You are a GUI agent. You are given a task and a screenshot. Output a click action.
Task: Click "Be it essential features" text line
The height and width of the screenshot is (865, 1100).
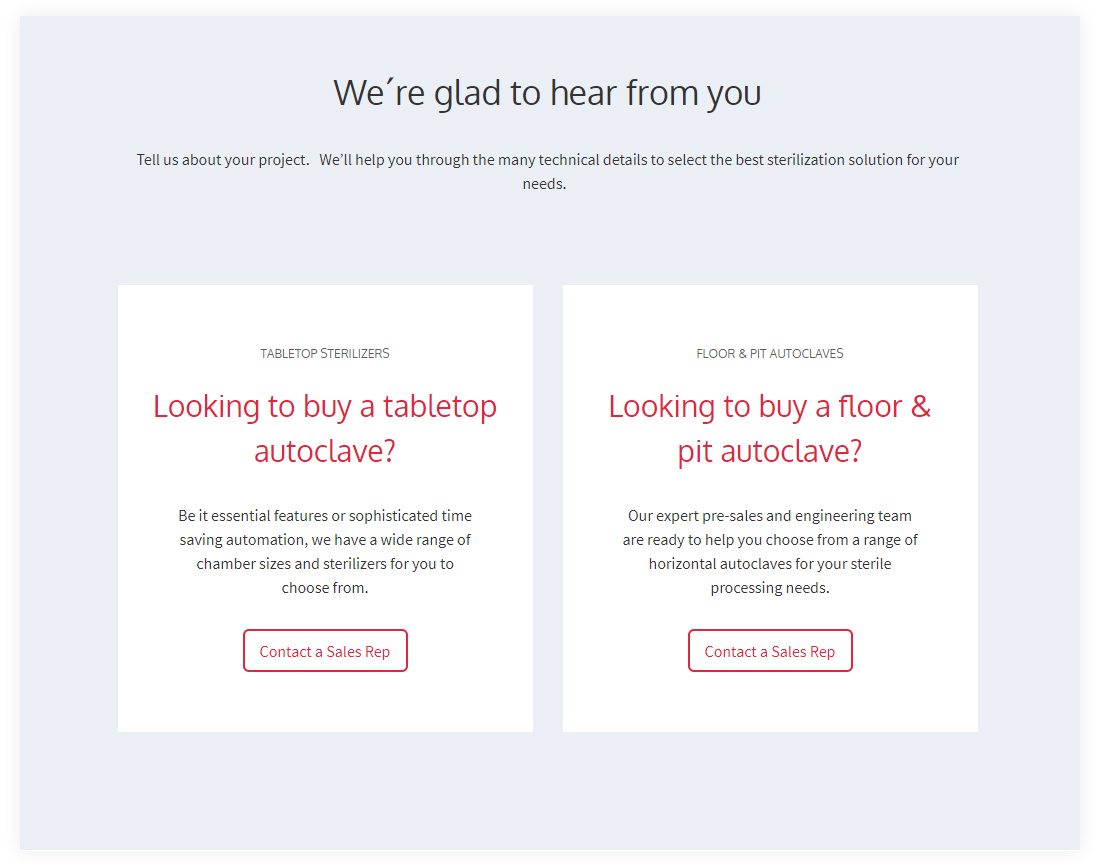pyautogui.click(x=325, y=516)
